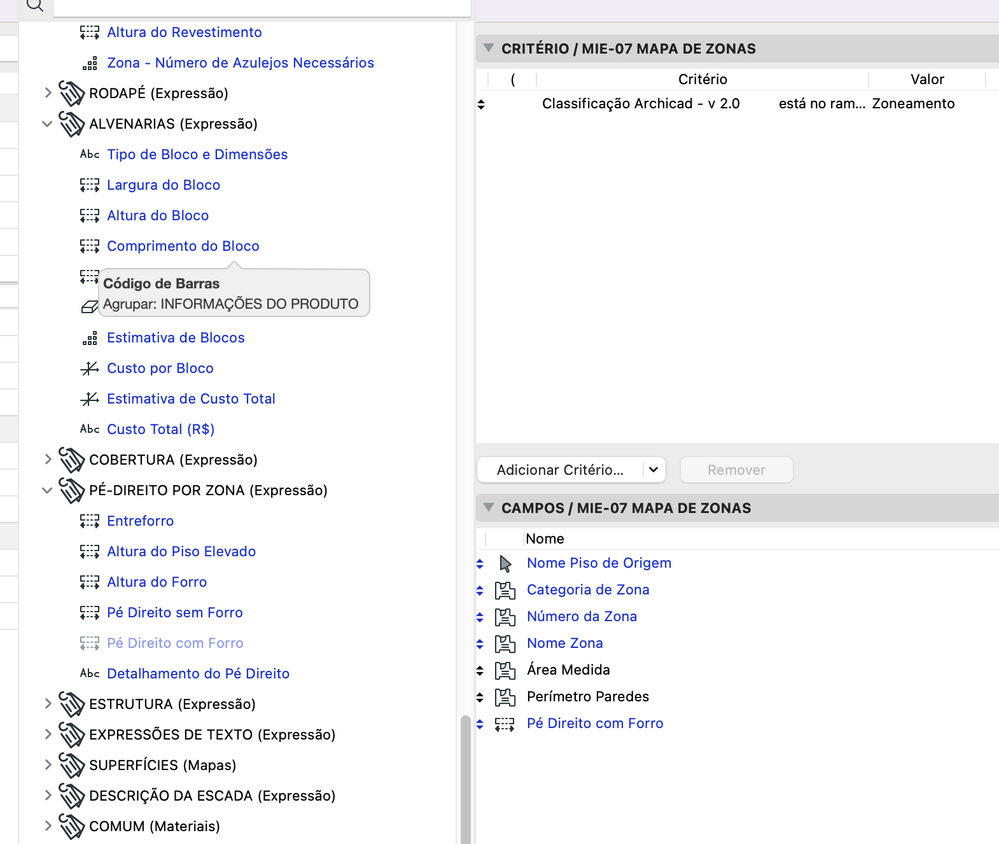The image size is (999, 844).
Task: Expand the ESTRUTURA (Expressão) group
Action: coord(48,703)
